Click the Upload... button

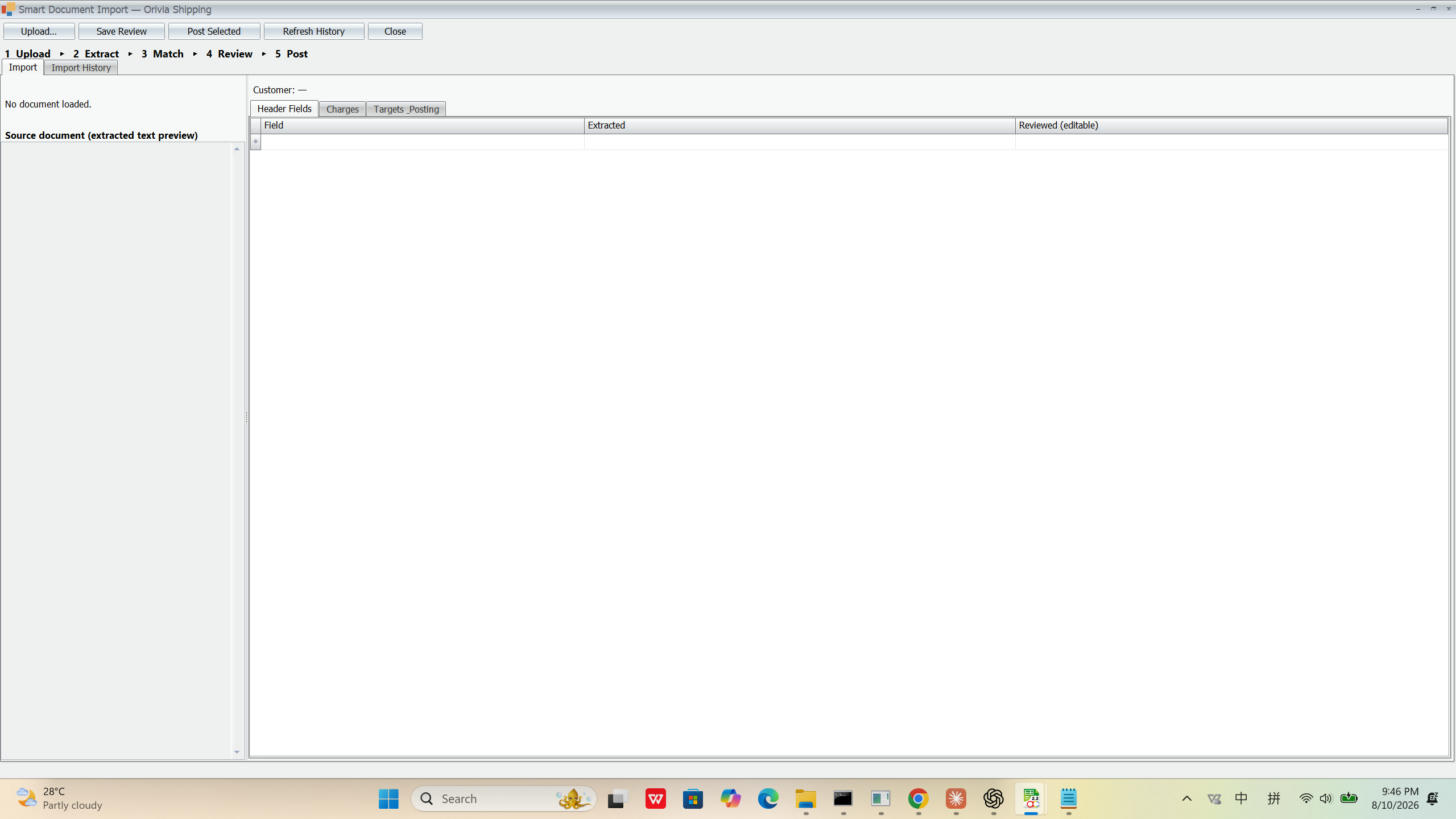click(x=39, y=31)
